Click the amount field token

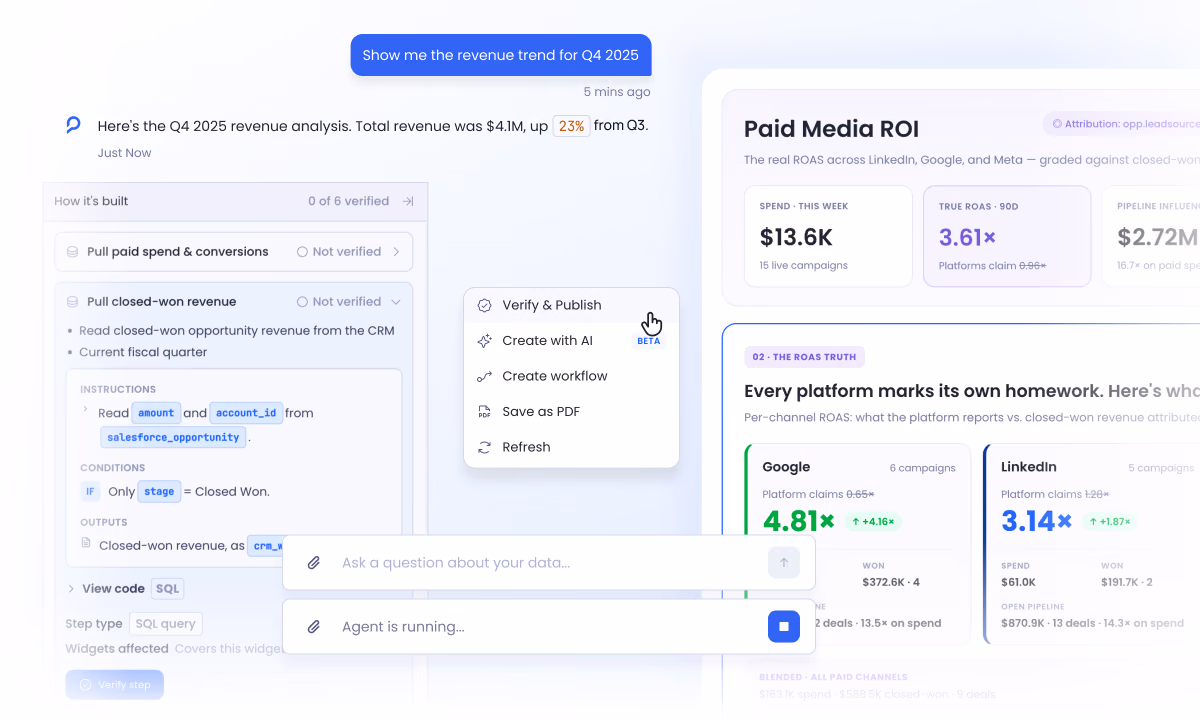click(x=156, y=413)
